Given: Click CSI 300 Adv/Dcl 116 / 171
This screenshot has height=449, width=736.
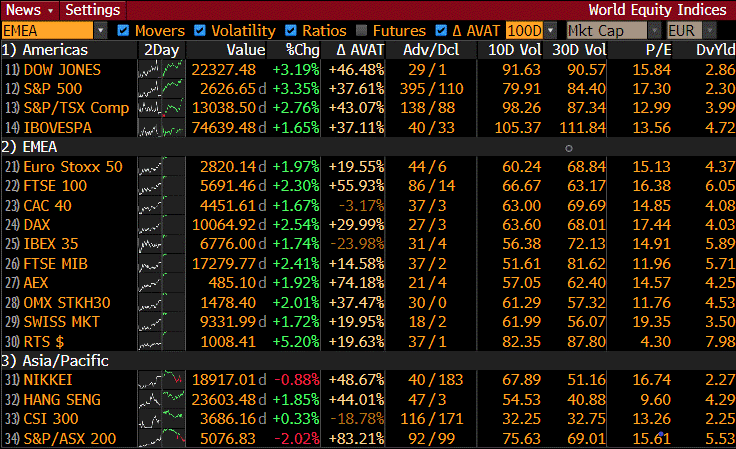Looking at the screenshot, I should (431, 419).
